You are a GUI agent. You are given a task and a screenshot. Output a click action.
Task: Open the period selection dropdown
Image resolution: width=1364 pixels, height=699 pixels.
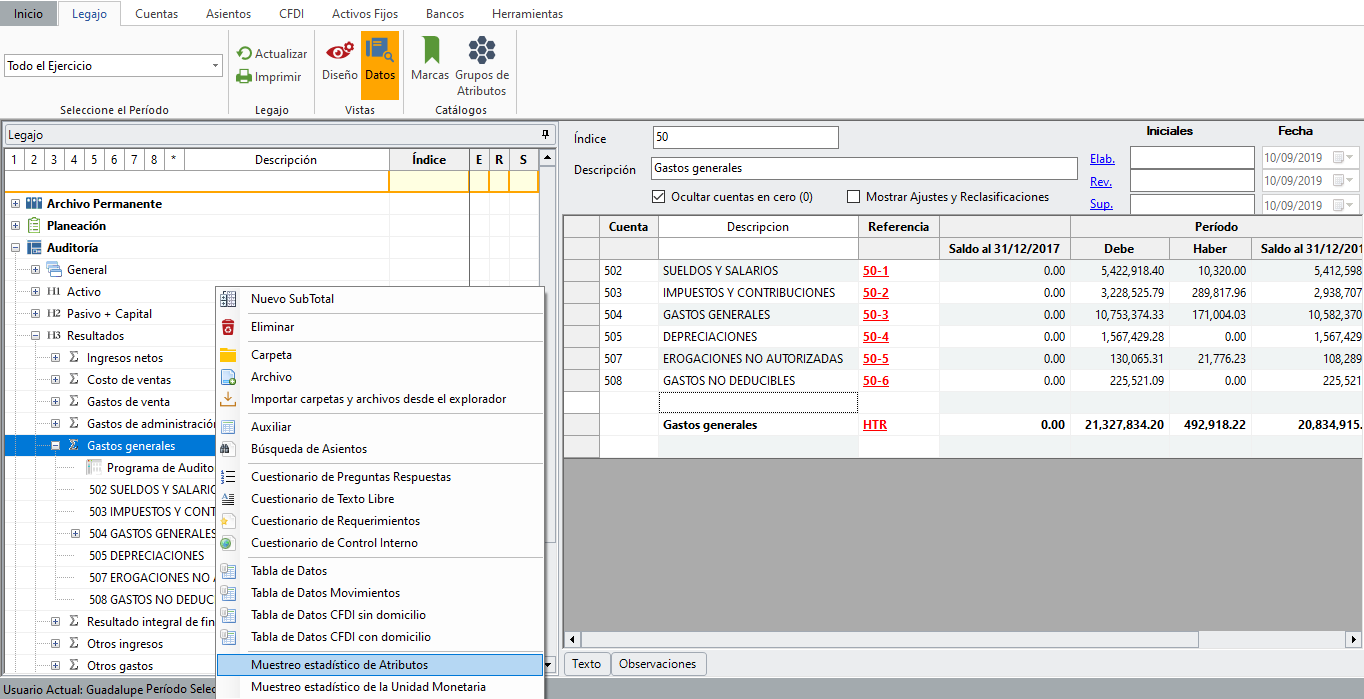216,66
